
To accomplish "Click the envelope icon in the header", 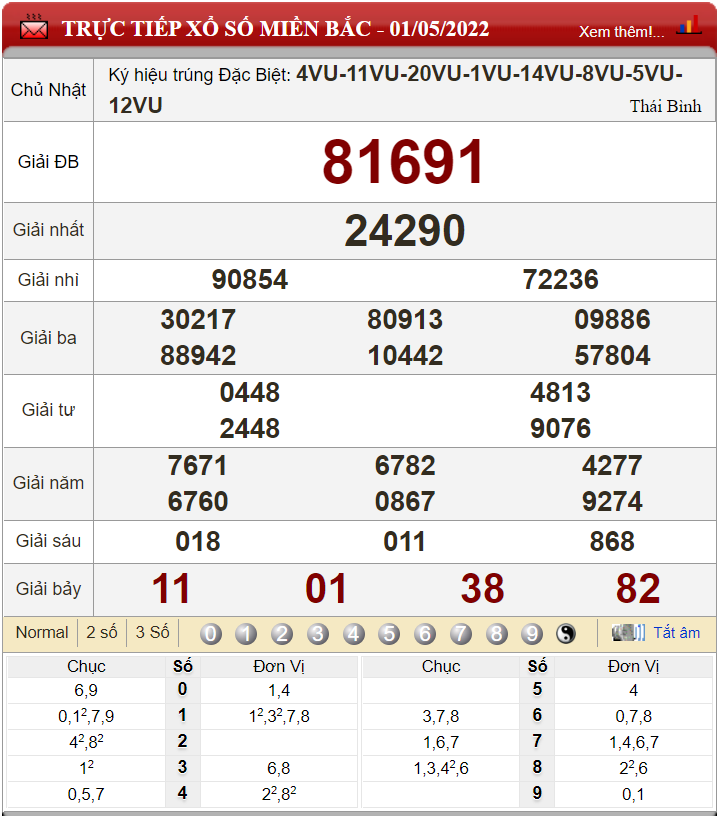I will pos(34,29).
